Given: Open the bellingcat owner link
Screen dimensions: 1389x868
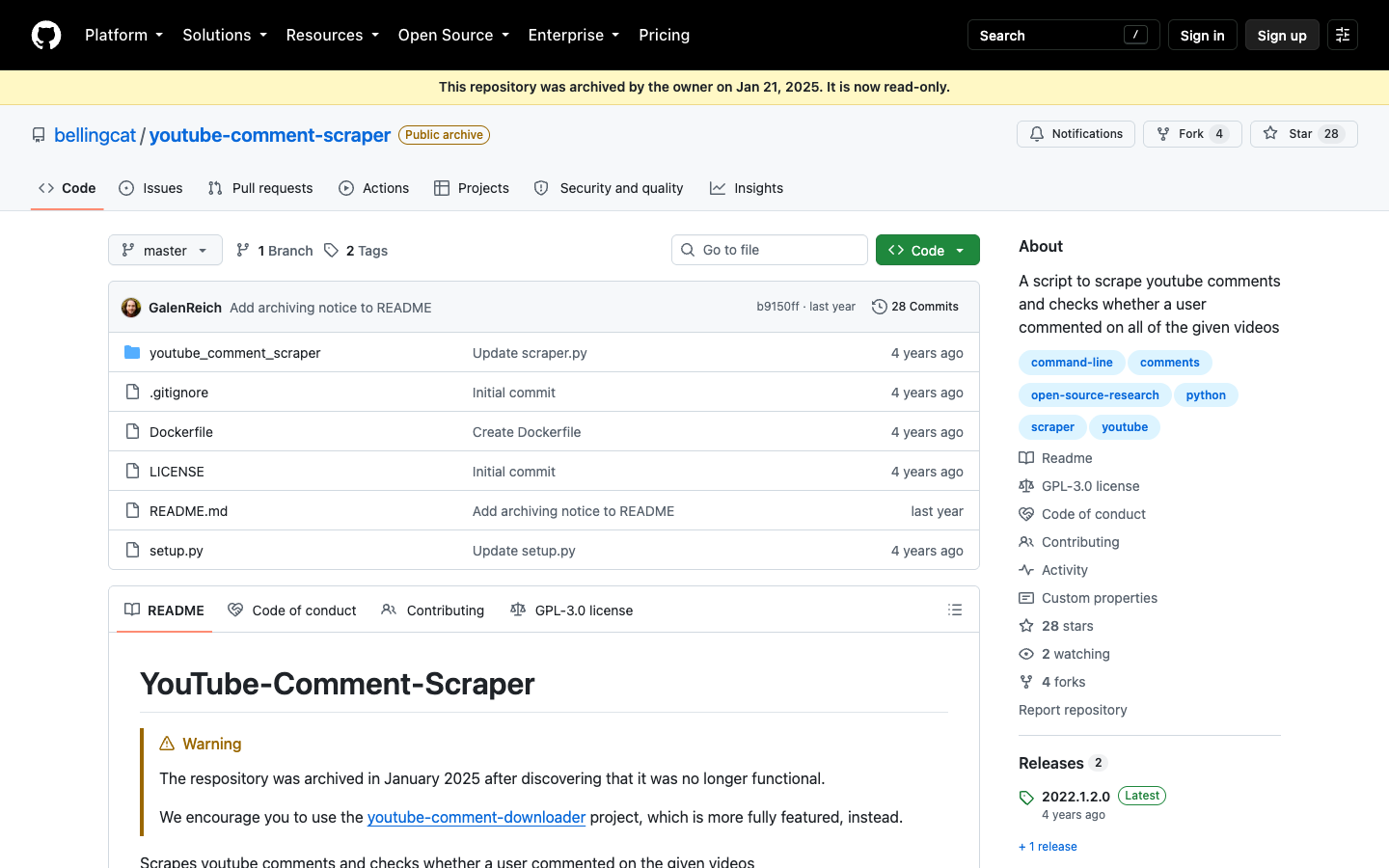Looking at the screenshot, I should coord(95,135).
